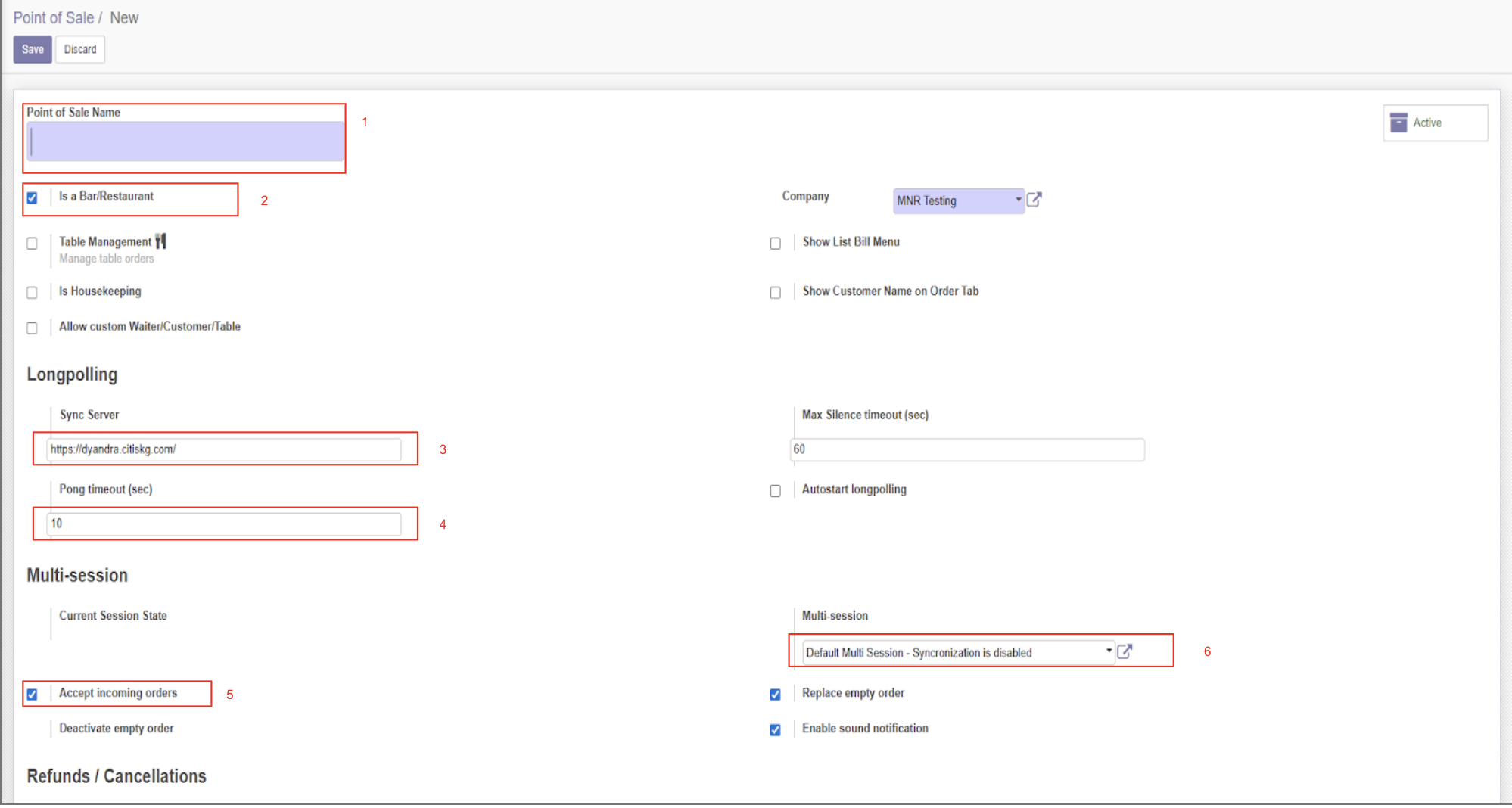Click the Discard button

[80, 49]
